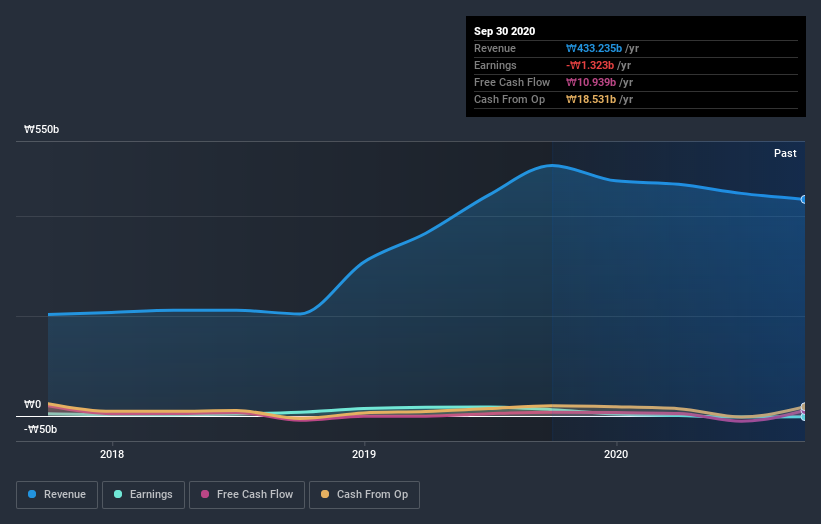Click the ₩18.531b cash from op value
Image resolution: width=821 pixels, height=524 pixels.
coord(591,99)
